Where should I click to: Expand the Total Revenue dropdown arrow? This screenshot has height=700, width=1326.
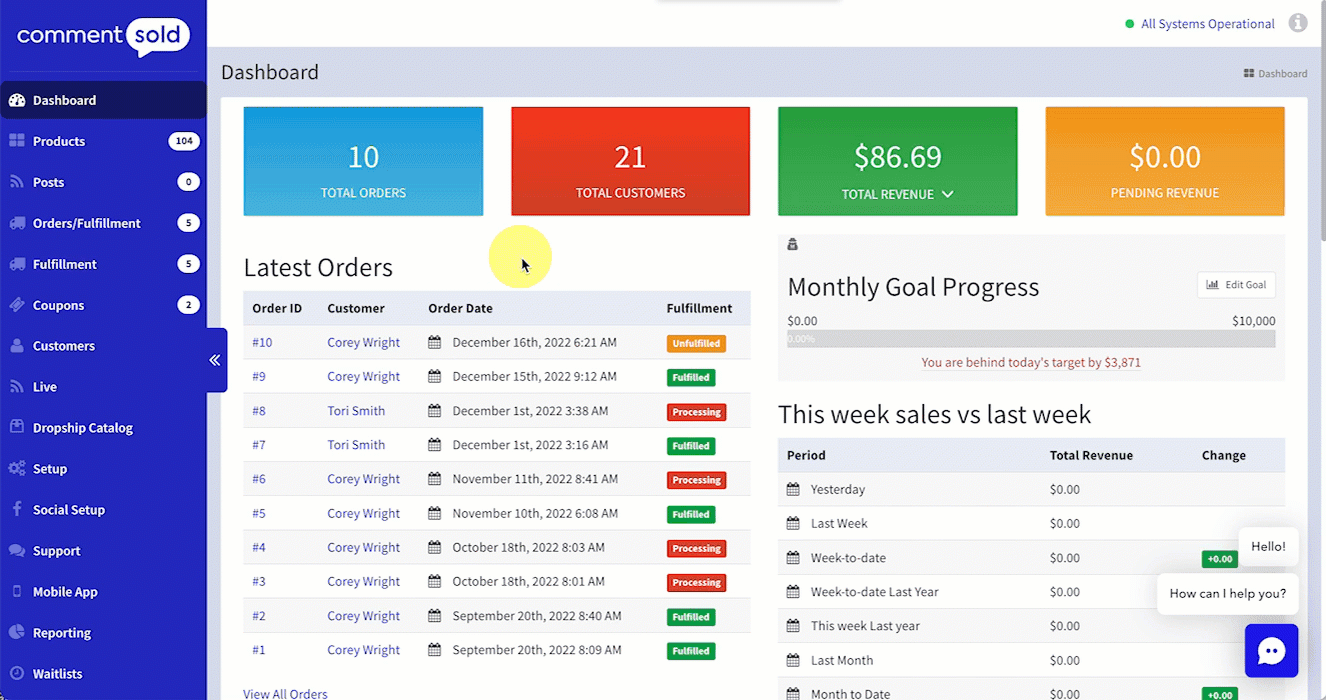[x=948, y=194]
